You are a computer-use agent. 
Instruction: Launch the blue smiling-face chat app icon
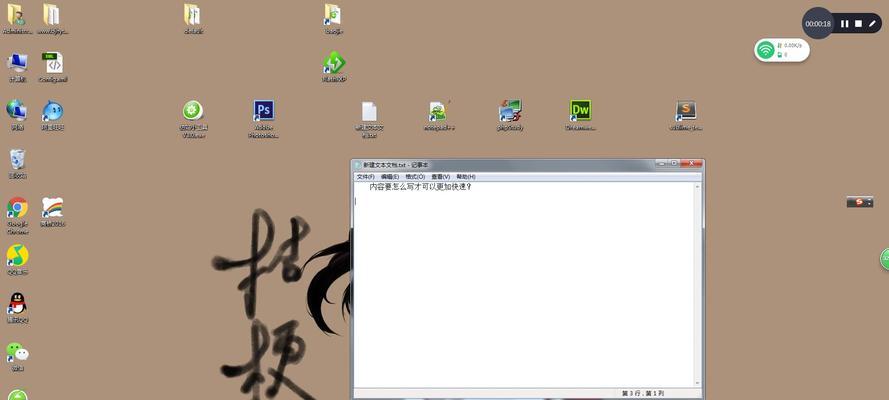tap(53, 111)
